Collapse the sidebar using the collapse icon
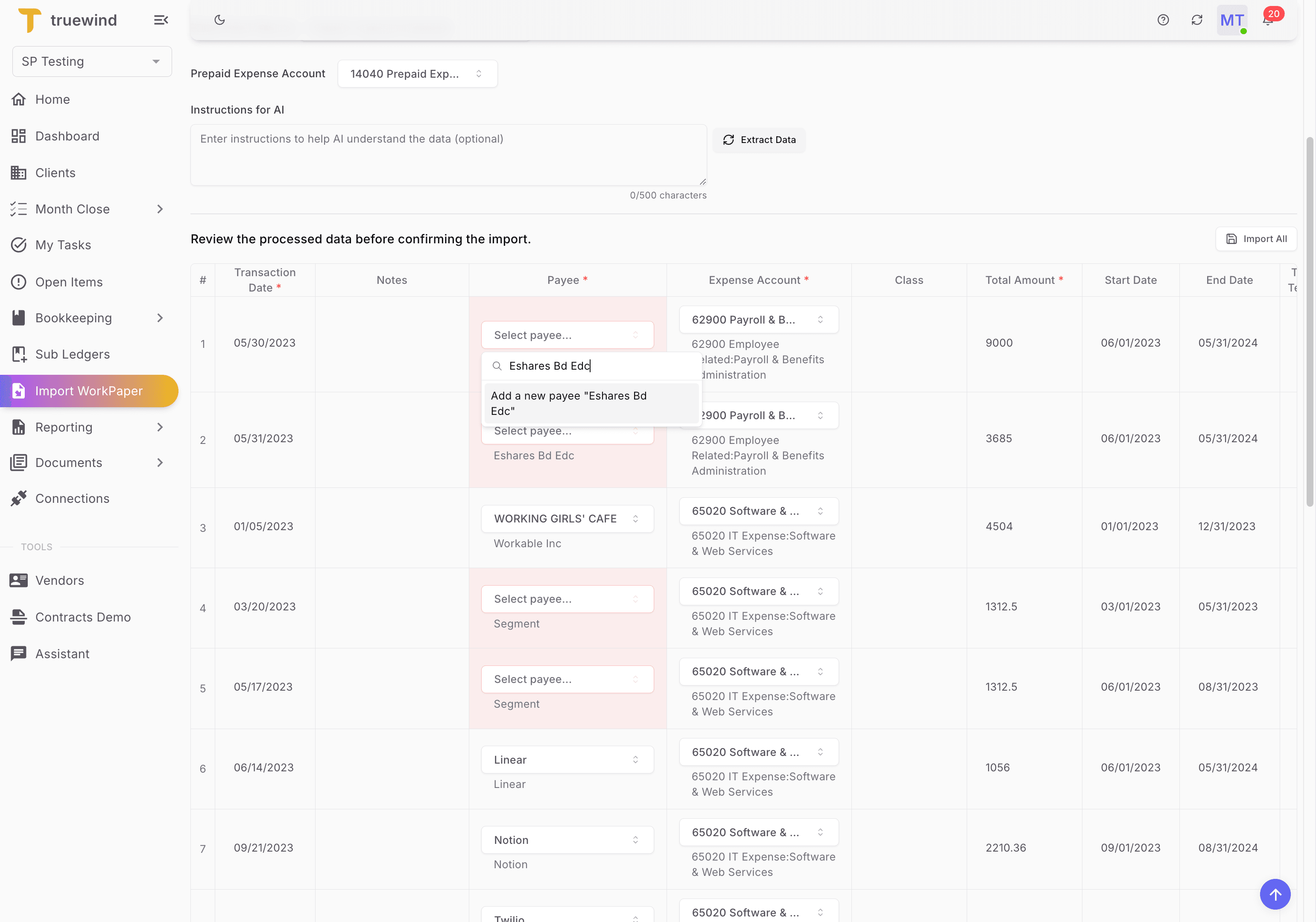This screenshot has width=1316, height=922. (x=161, y=20)
